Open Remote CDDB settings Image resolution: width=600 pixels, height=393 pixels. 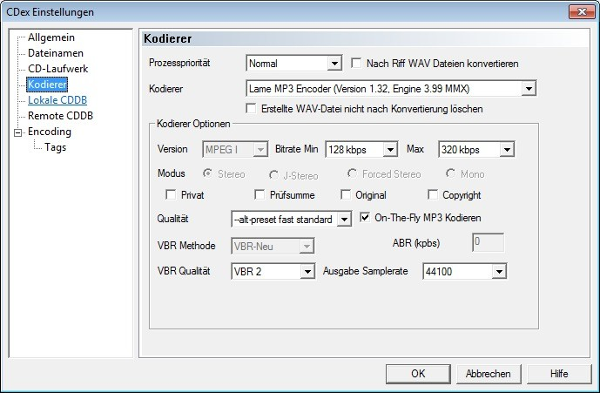point(60,116)
